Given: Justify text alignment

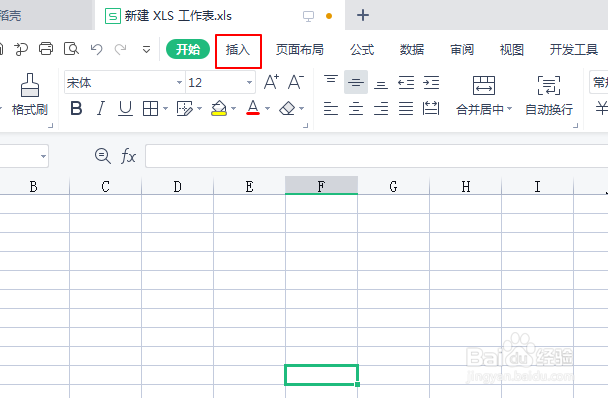Looking at the screenshot, I should (x=406, y=109).
